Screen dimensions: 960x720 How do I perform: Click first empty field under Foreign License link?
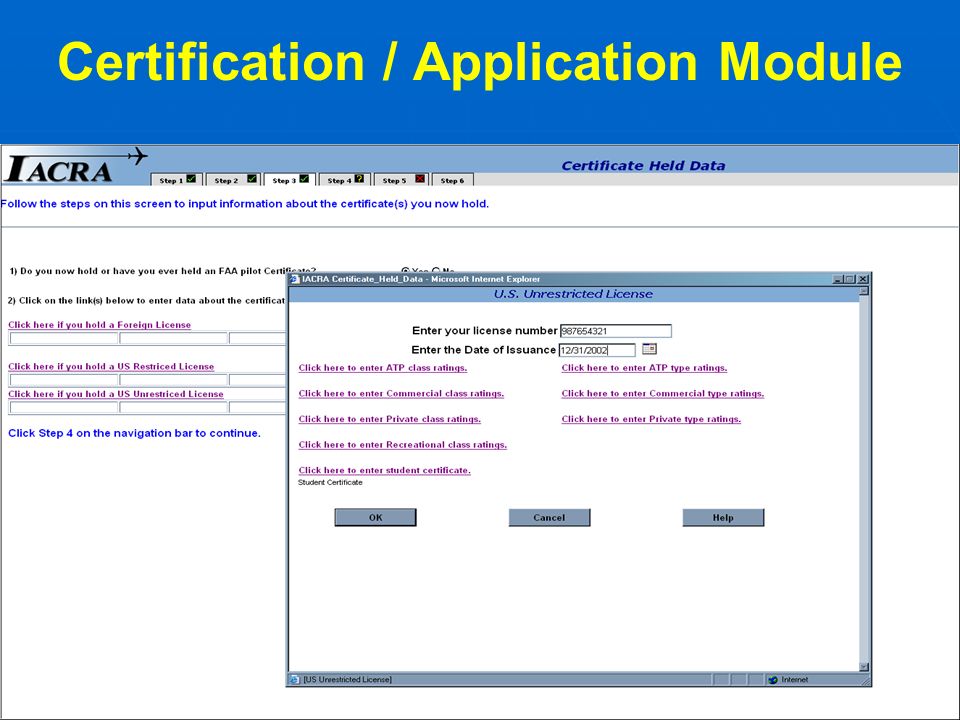[x=64, y=339]
